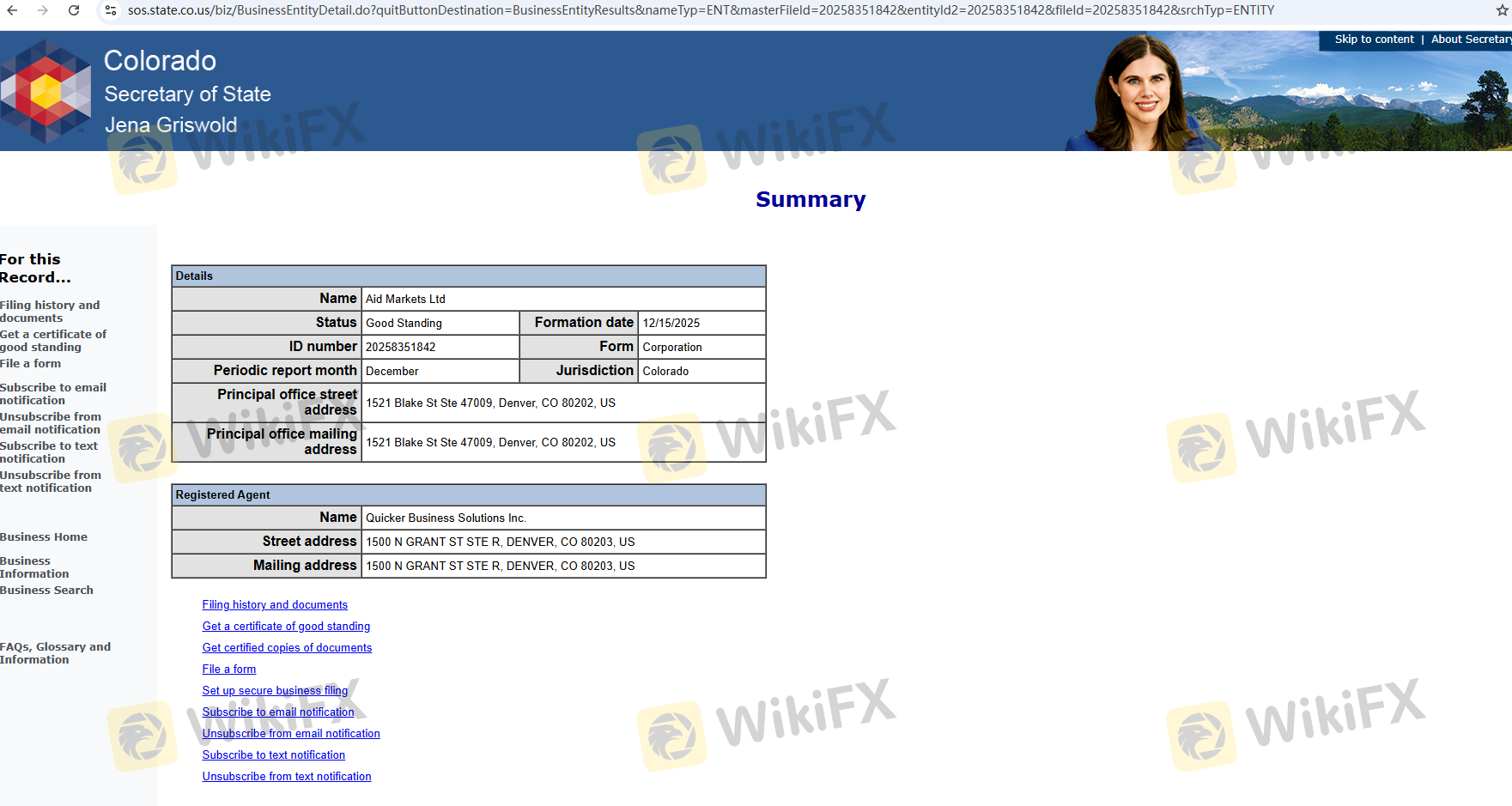Image resolution: width=1512 pixels, height=806 pixels.
Task: Click Unsubscribe from email notification link below table
Action: tap(291, 734)
